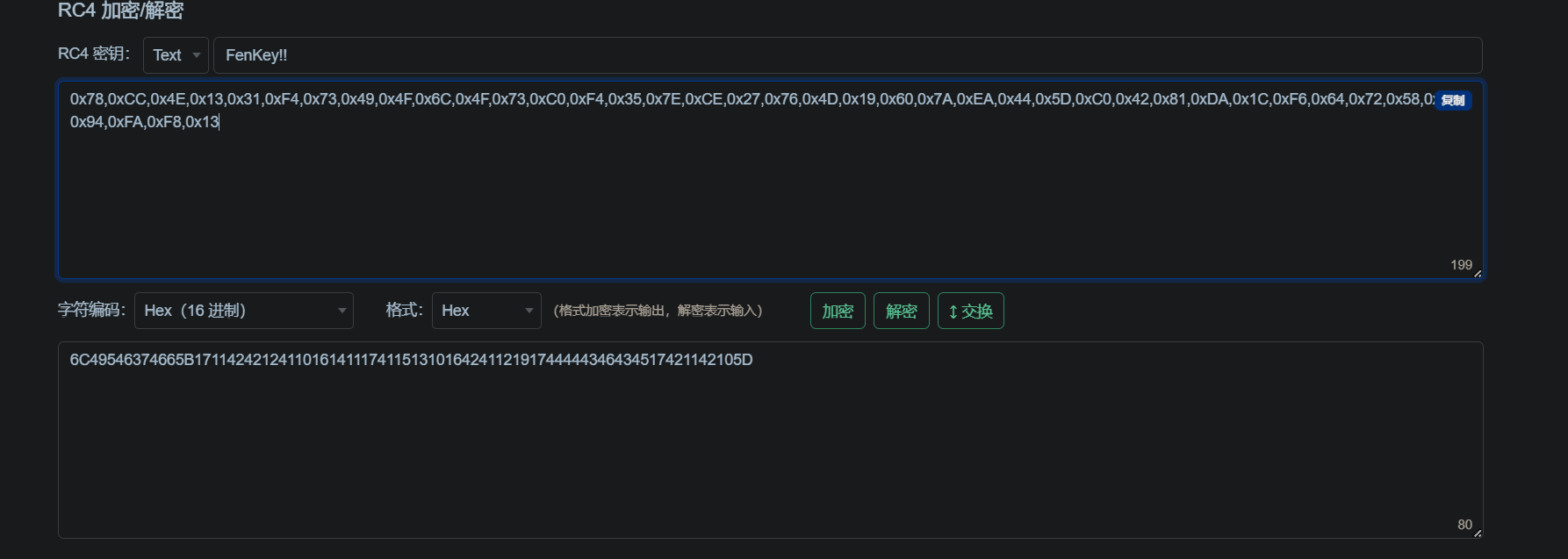Click the RC4 加密/解密 heading

point(120,11)
